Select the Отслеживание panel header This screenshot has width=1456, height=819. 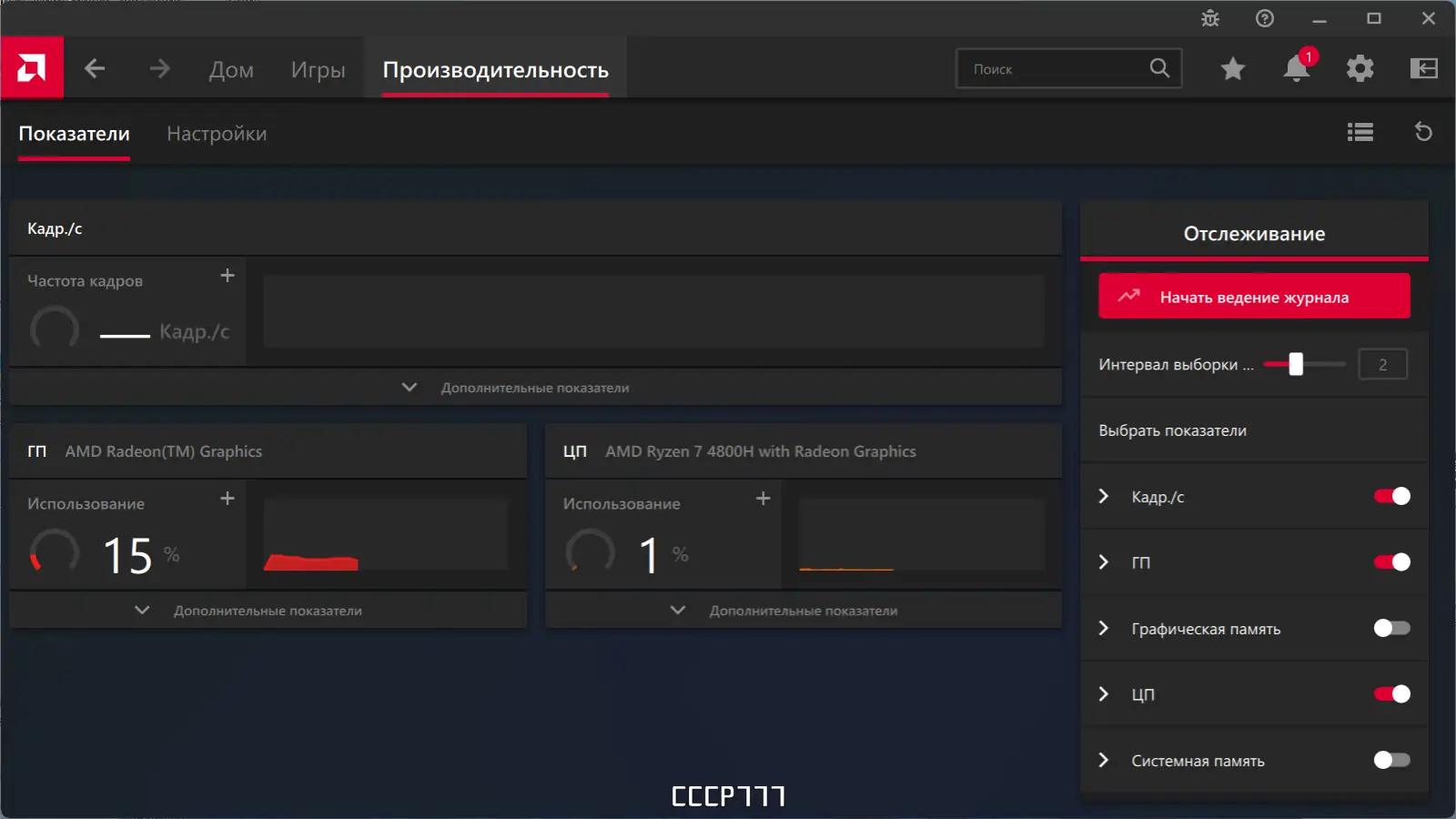(1254, 233)
